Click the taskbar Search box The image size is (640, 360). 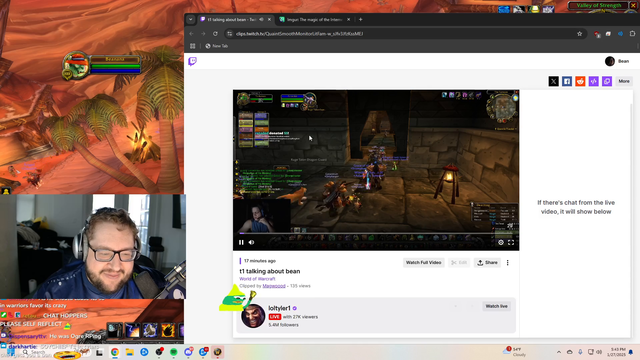click(x=38, y=352)
